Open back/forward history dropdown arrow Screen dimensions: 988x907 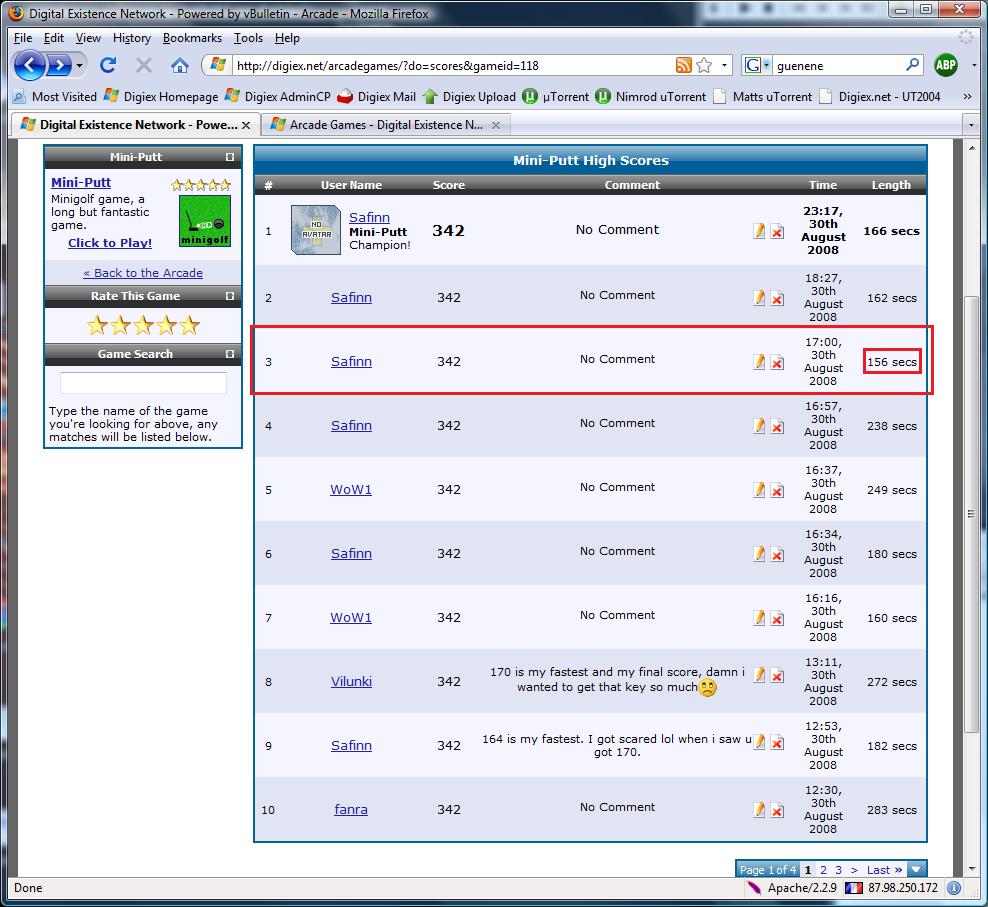point(79,65)
